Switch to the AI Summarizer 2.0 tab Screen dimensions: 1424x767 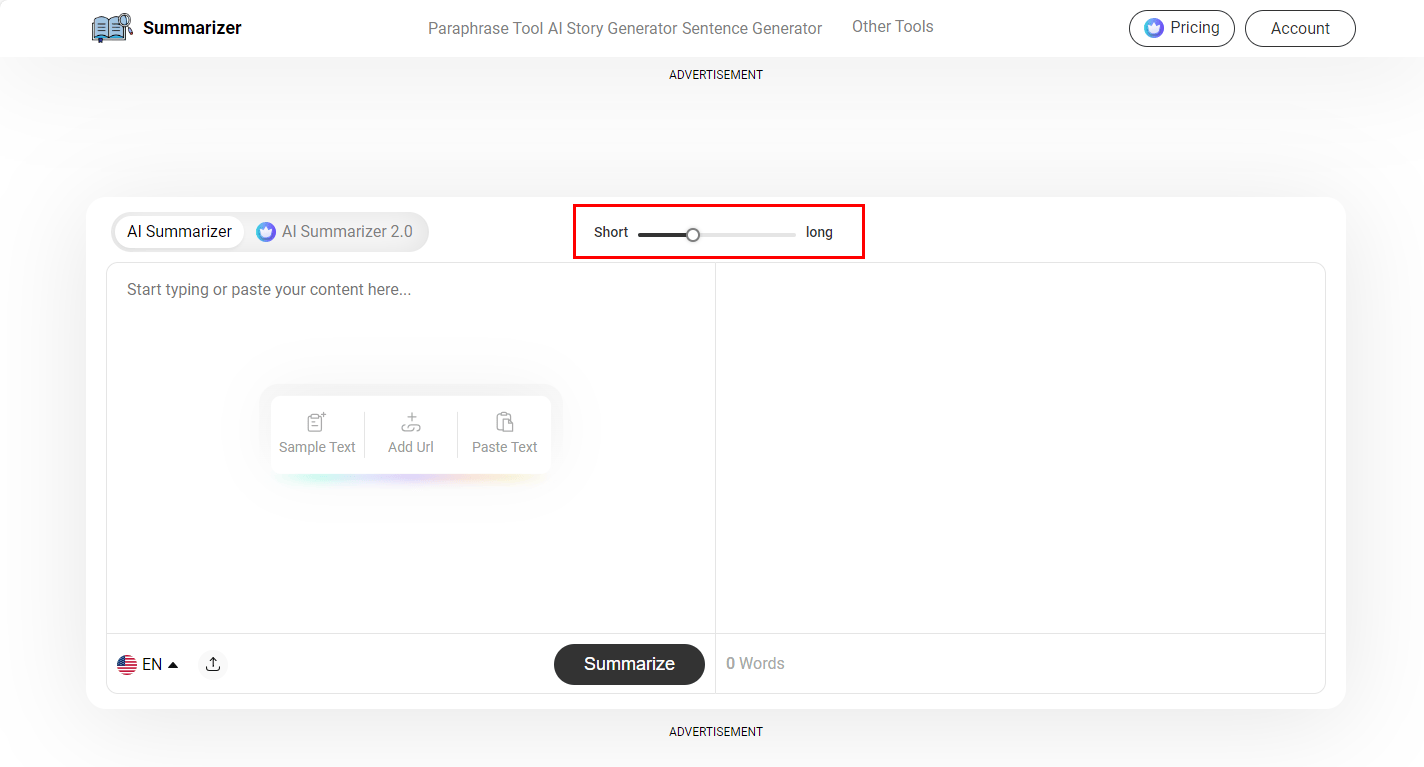336,232
